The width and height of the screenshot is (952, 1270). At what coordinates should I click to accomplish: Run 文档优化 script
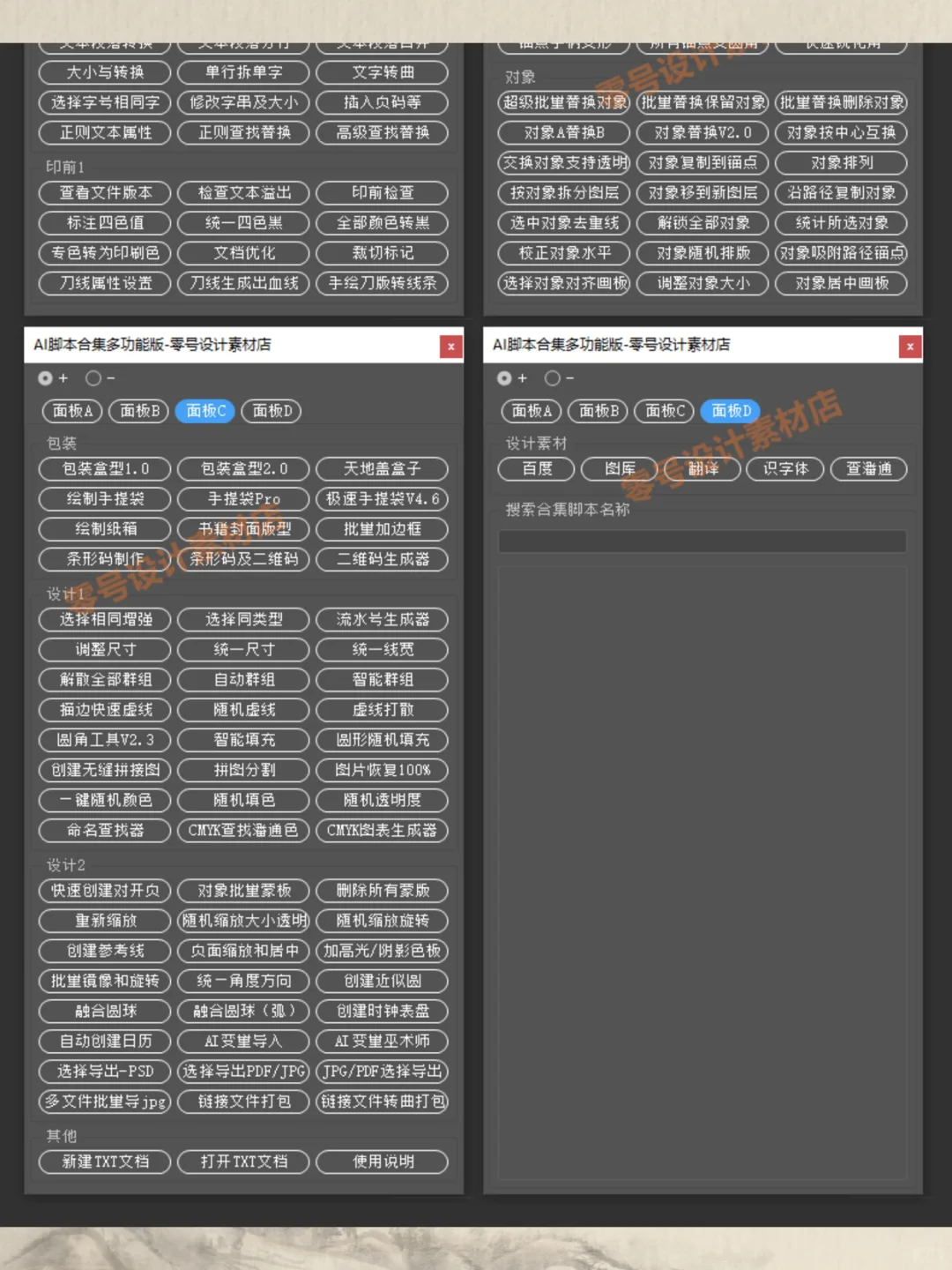244,253
